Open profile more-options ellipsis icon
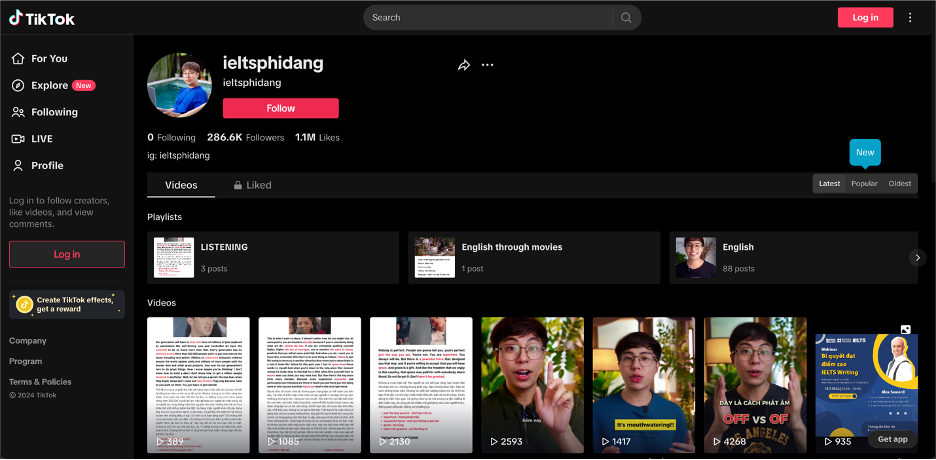The image size is (936, 460). (x=488, y=65)
